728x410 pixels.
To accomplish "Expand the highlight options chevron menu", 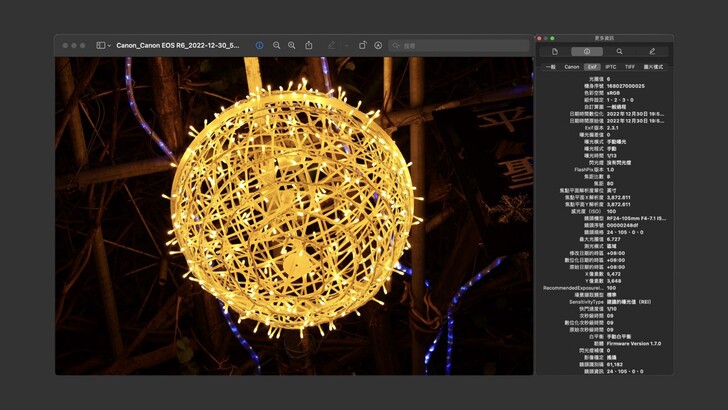I will (346, 45).
